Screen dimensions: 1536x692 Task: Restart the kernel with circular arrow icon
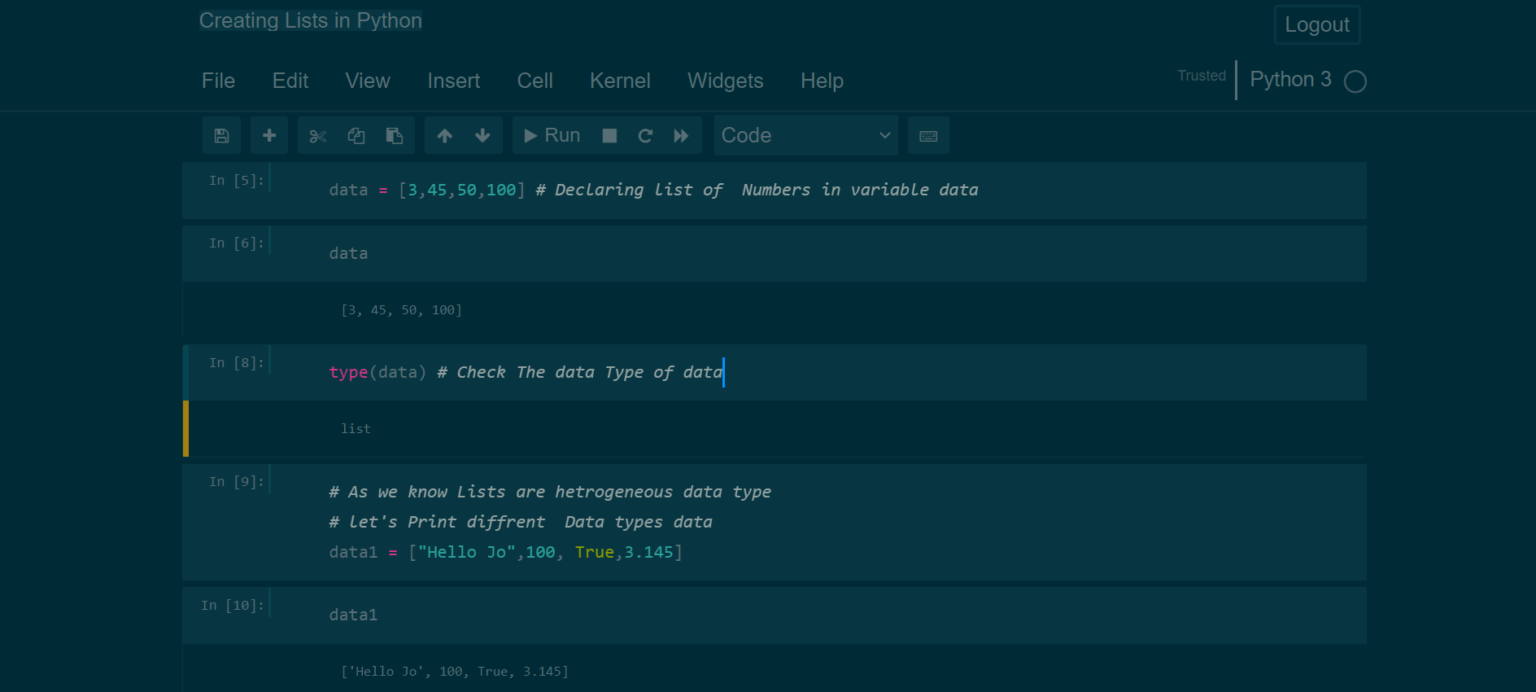645,136
